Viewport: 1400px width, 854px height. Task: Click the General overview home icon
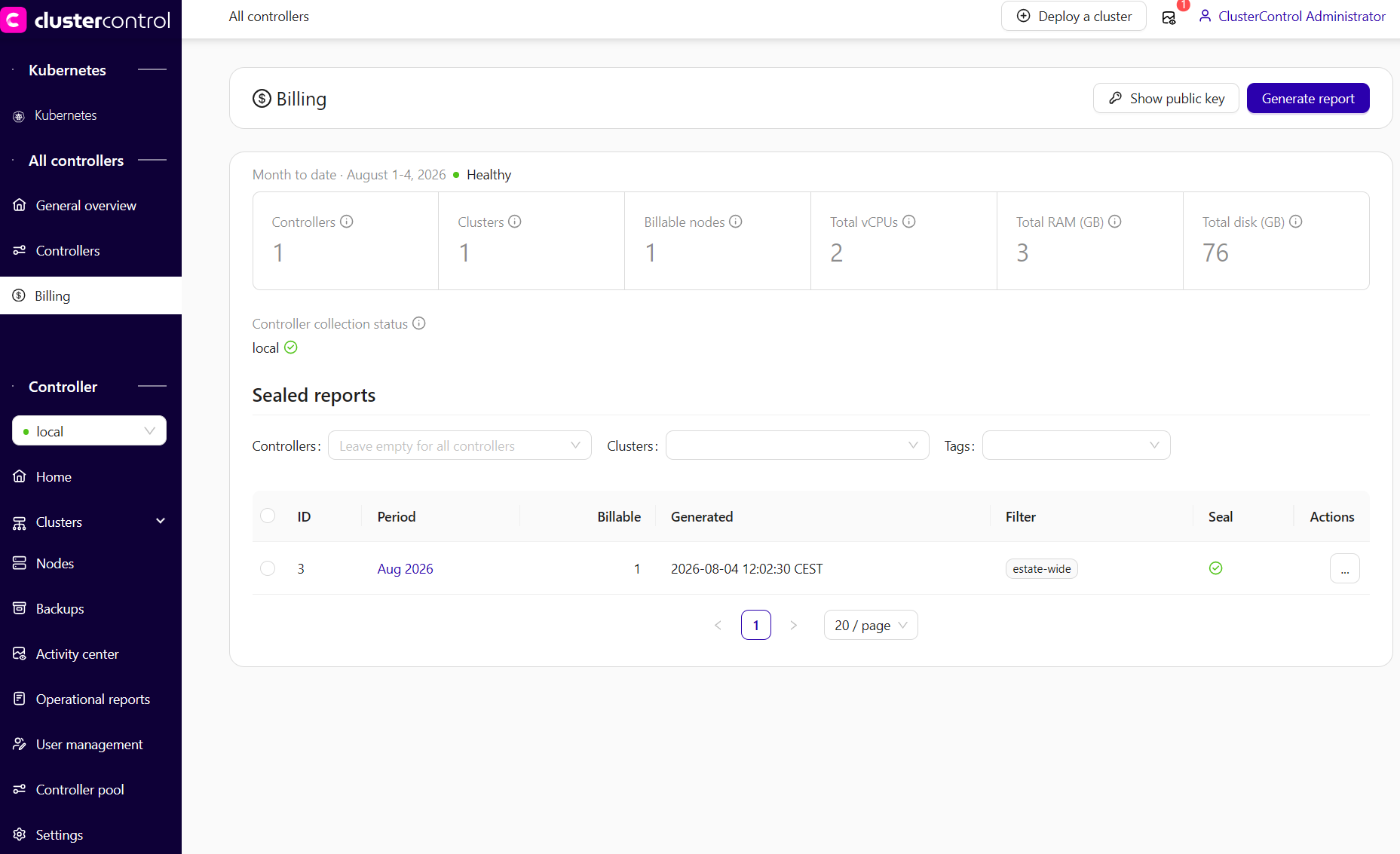pyautogui.click(x=20, y=205)
